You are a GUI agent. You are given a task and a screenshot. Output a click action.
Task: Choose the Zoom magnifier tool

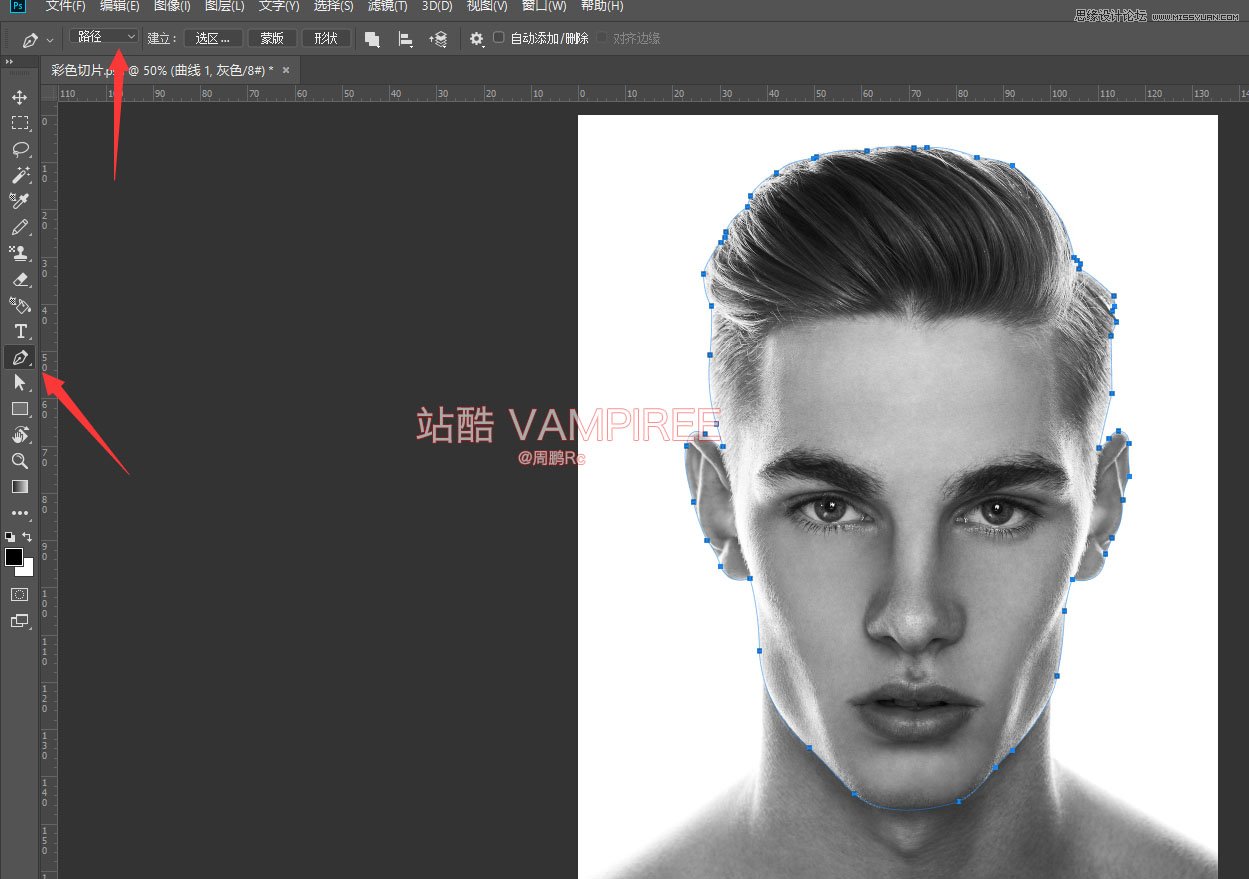19,461
